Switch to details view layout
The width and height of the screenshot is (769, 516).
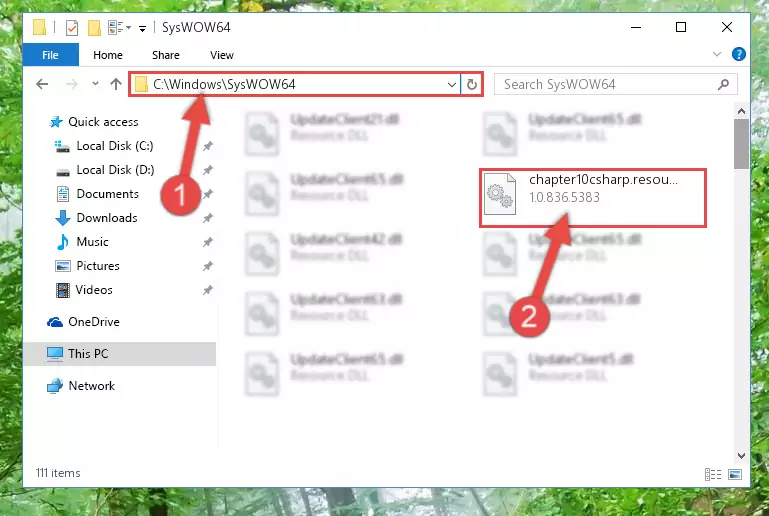pyautogui.click(x=713, y=474)
